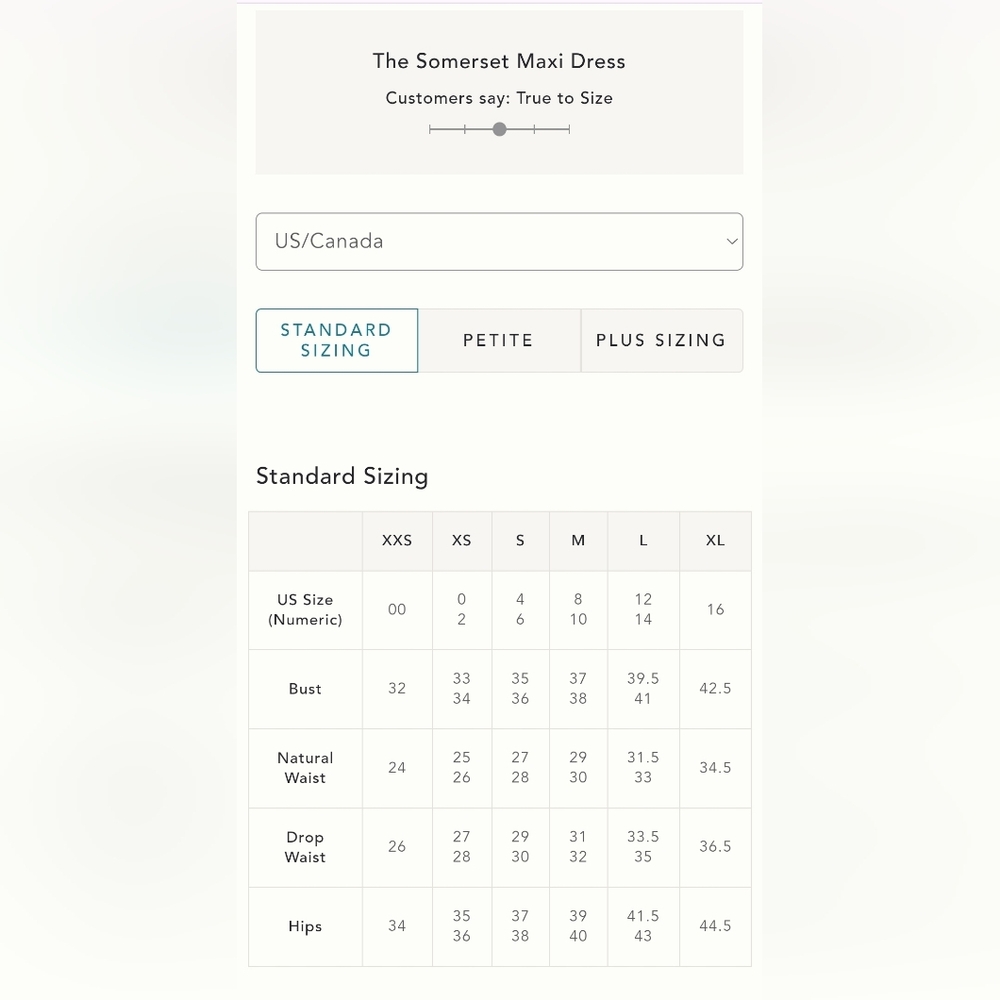The height and width of the screenshot is (1000, 1000).
Task: Select the Bust row label
Action: (x=305, y=689)
